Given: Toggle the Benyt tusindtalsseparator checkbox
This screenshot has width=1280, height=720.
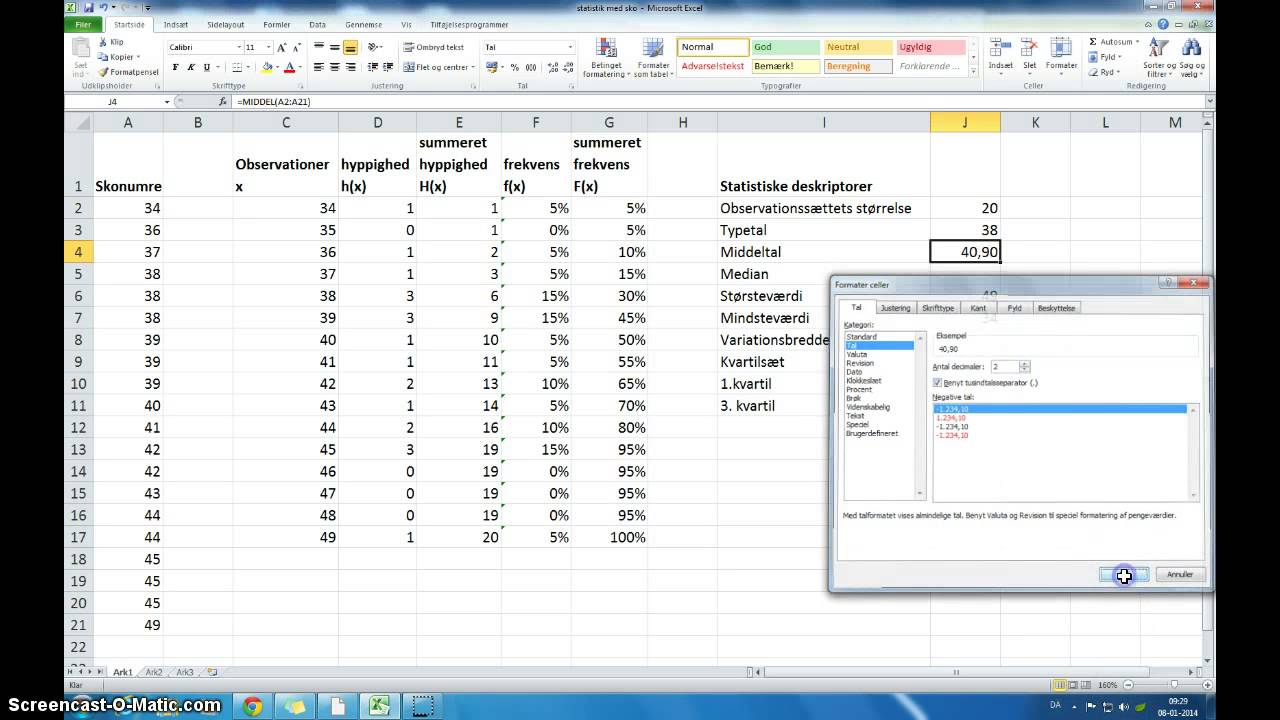Looking at the screenshot, I should click(x=937, y=382).
